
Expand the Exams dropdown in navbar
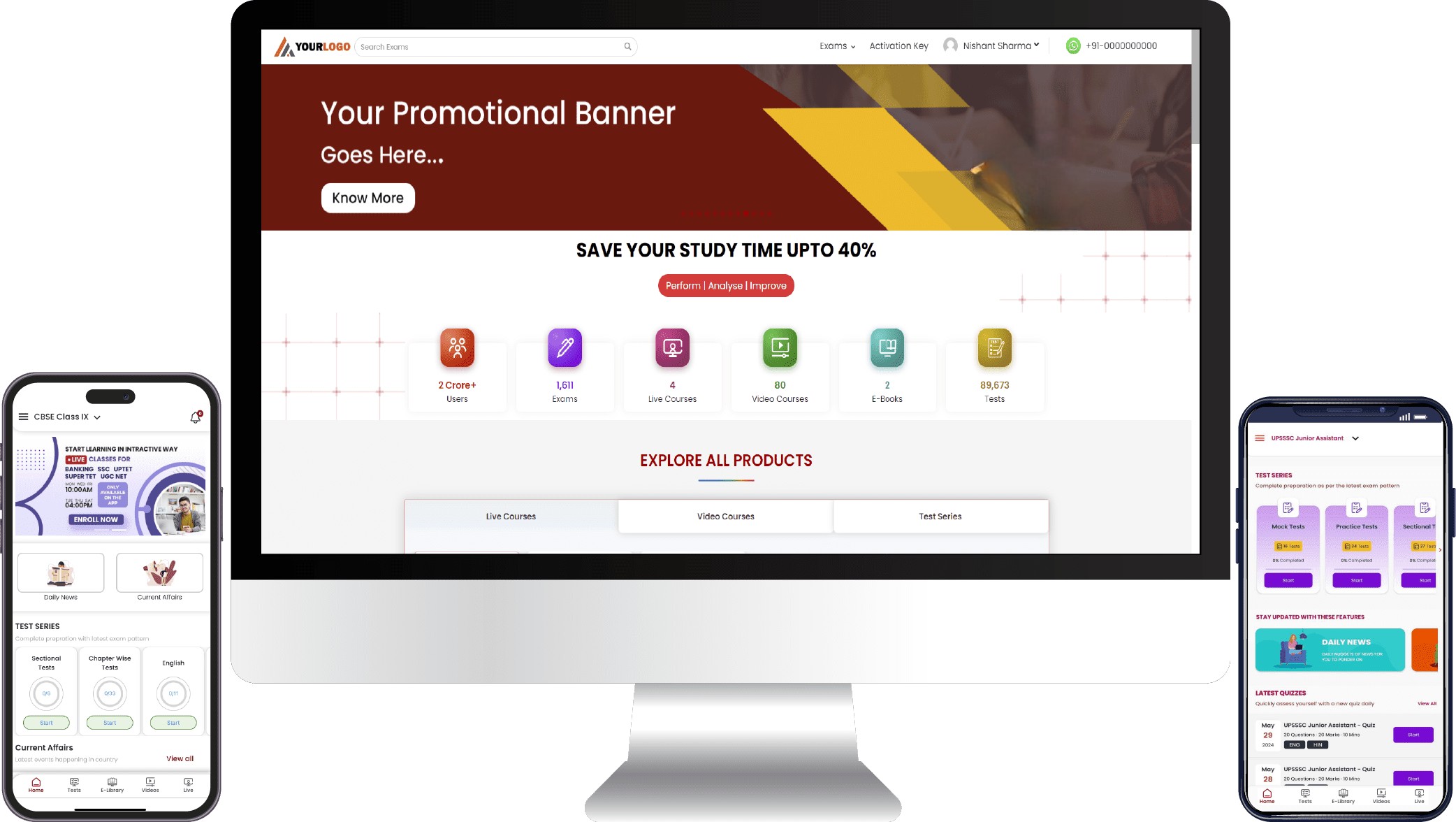(x=836, y=45)
